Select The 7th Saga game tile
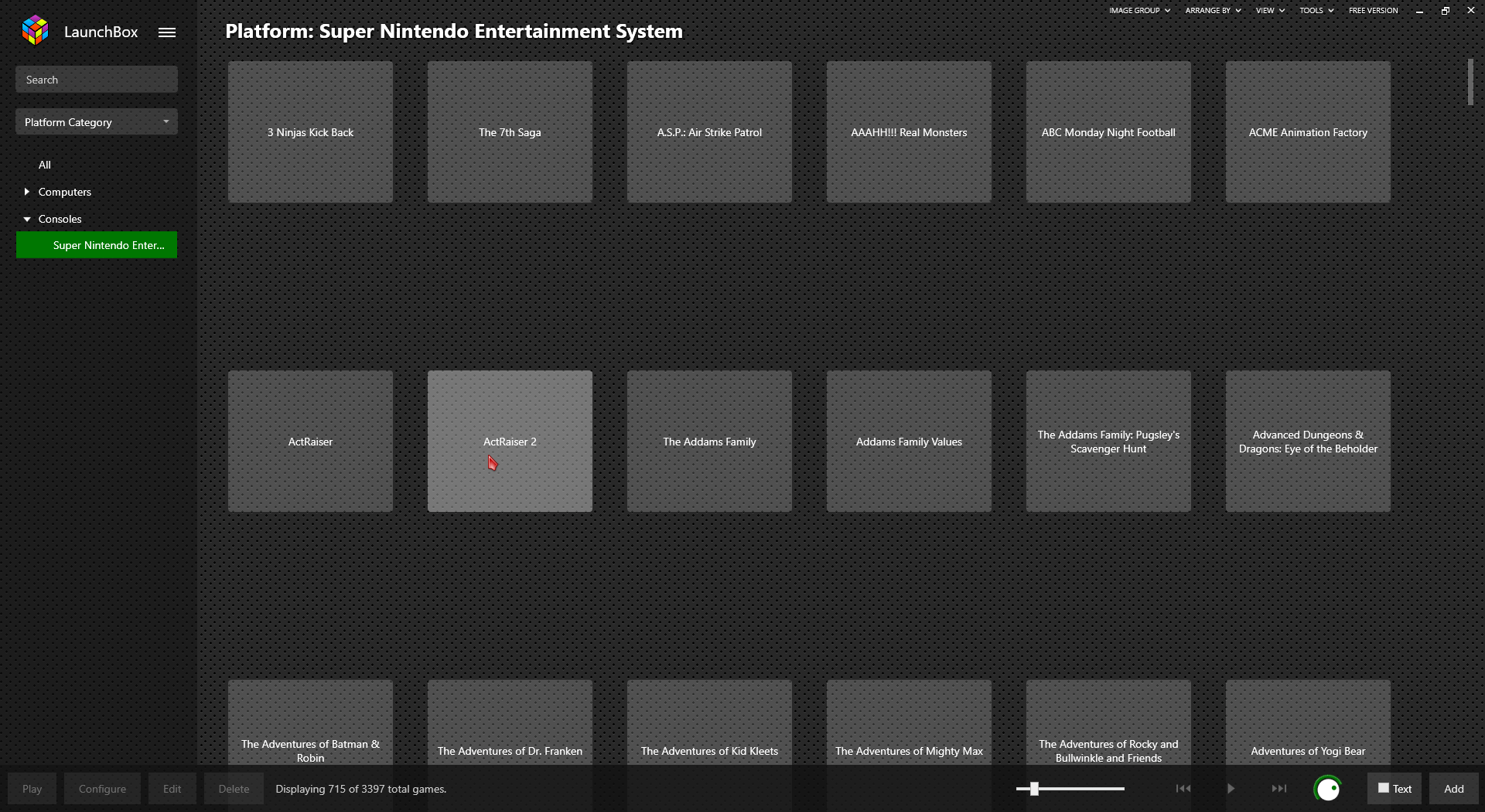 tap(510, 132)
